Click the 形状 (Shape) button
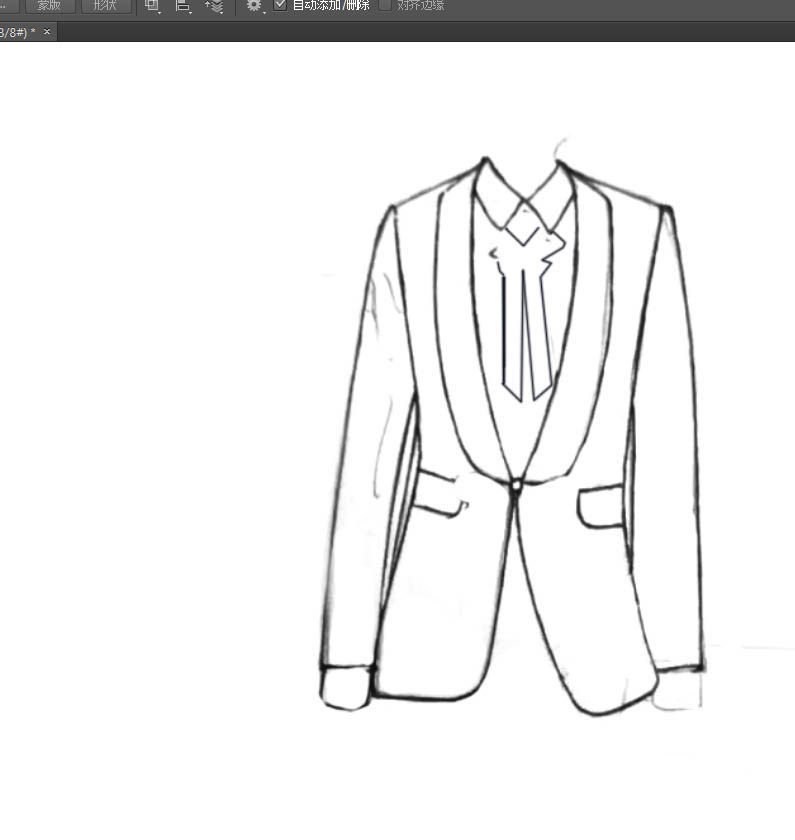Viewport: 795px width, 840px height. tap(106, 5)
